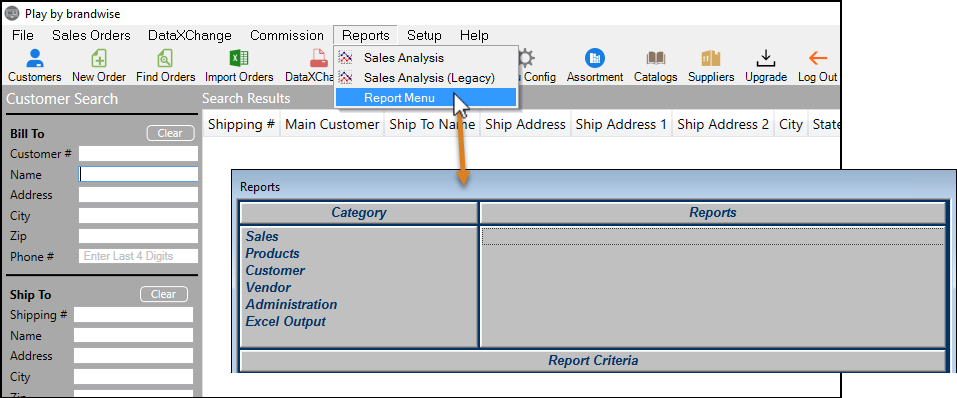Image resolution: width=957 pixels, height=398 pixels.
Task: Click the Bill To Name field
Action: pos(139,175)
